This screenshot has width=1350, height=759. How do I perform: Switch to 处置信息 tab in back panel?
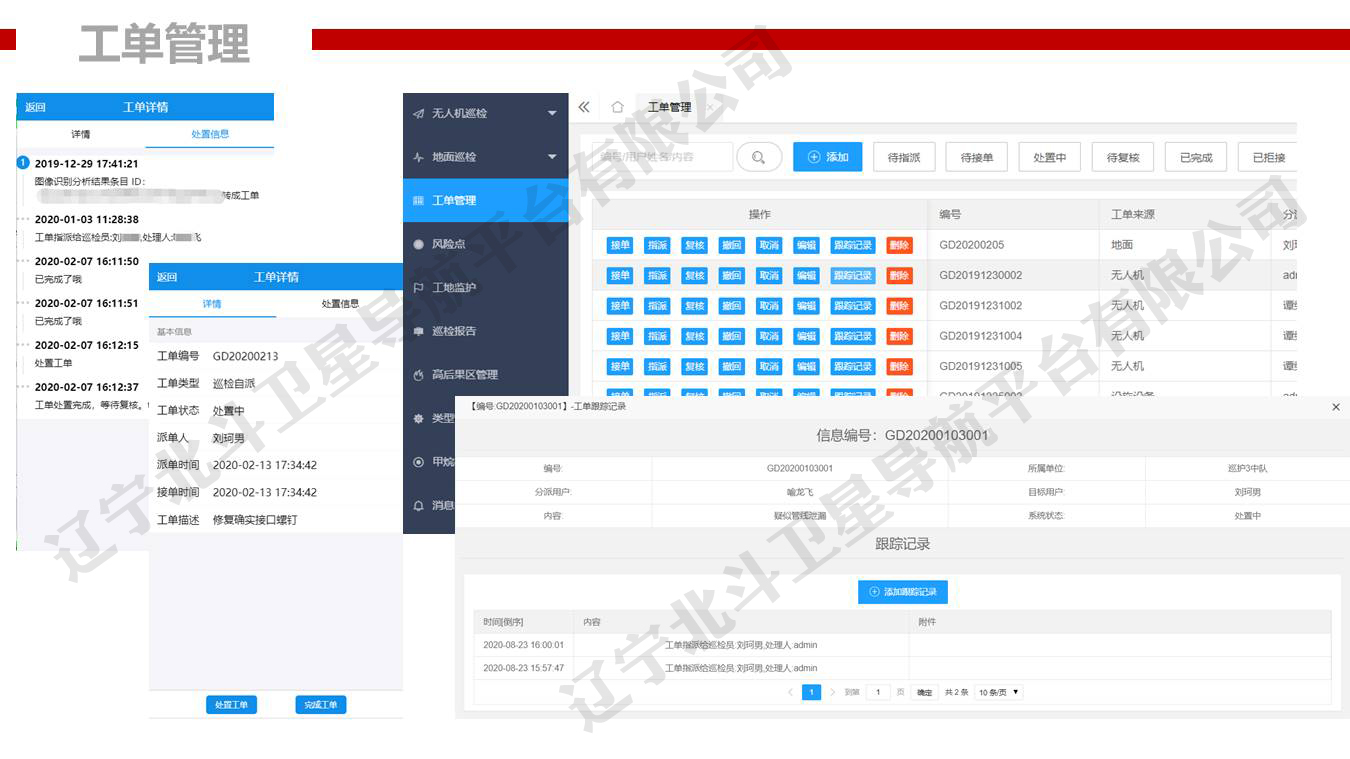(210, 134)
